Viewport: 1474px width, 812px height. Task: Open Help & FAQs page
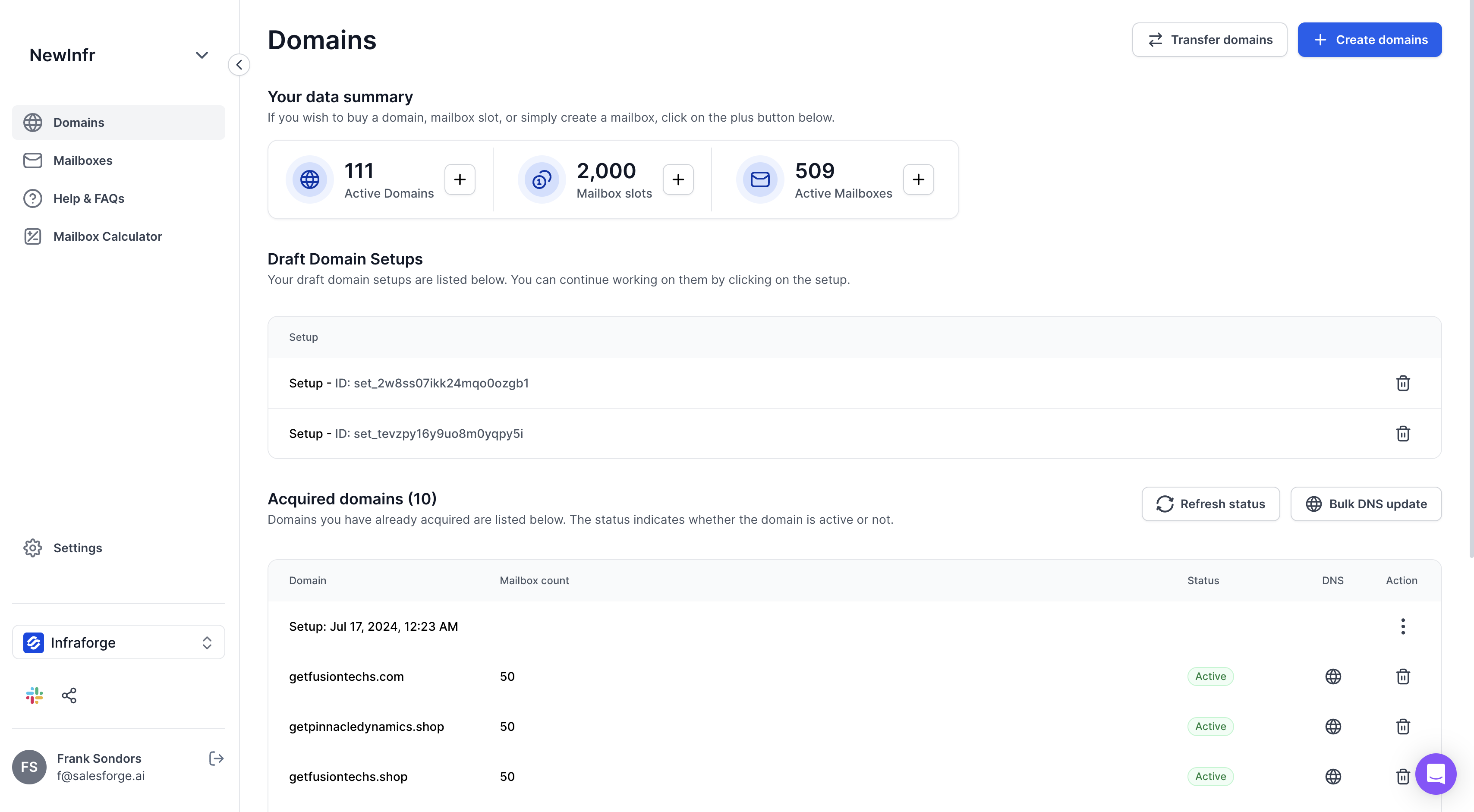118,198
